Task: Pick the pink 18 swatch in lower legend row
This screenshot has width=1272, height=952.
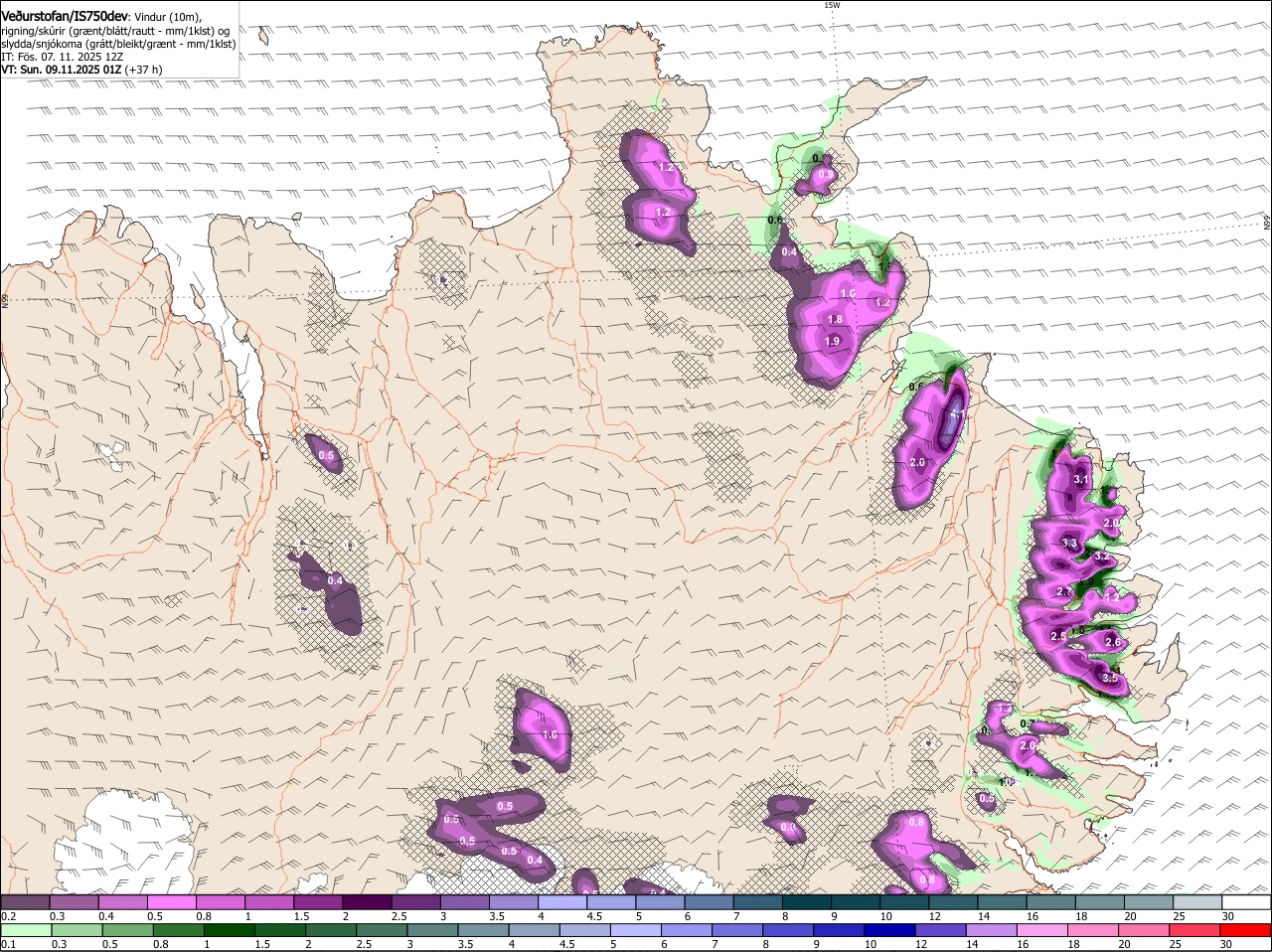Action: coord(1095,930)
